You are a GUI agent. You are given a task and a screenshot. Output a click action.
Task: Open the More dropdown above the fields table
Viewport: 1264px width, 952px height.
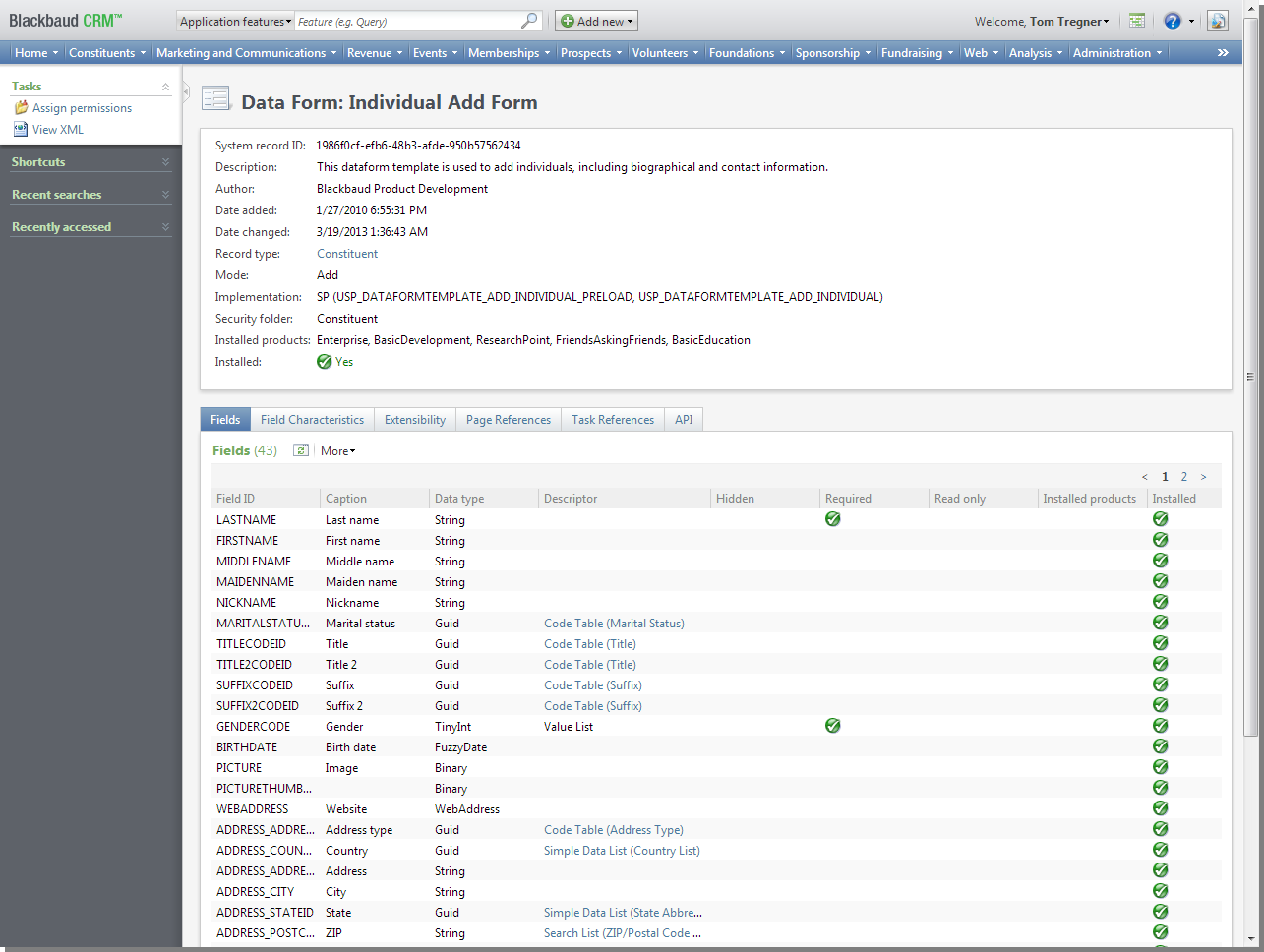click(x=337, y=451)
